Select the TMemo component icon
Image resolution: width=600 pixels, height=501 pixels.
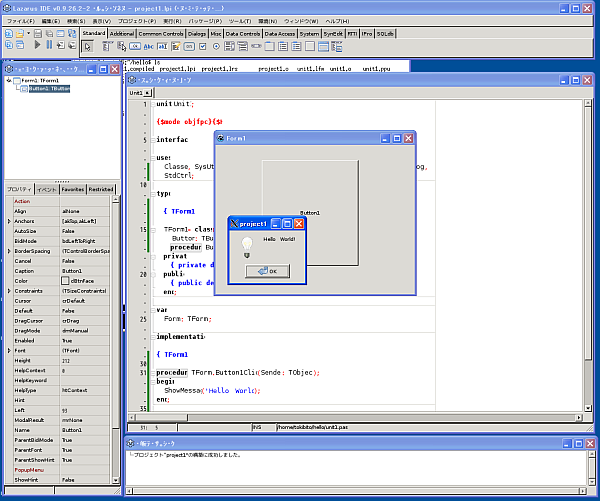[x=176, y=47]
